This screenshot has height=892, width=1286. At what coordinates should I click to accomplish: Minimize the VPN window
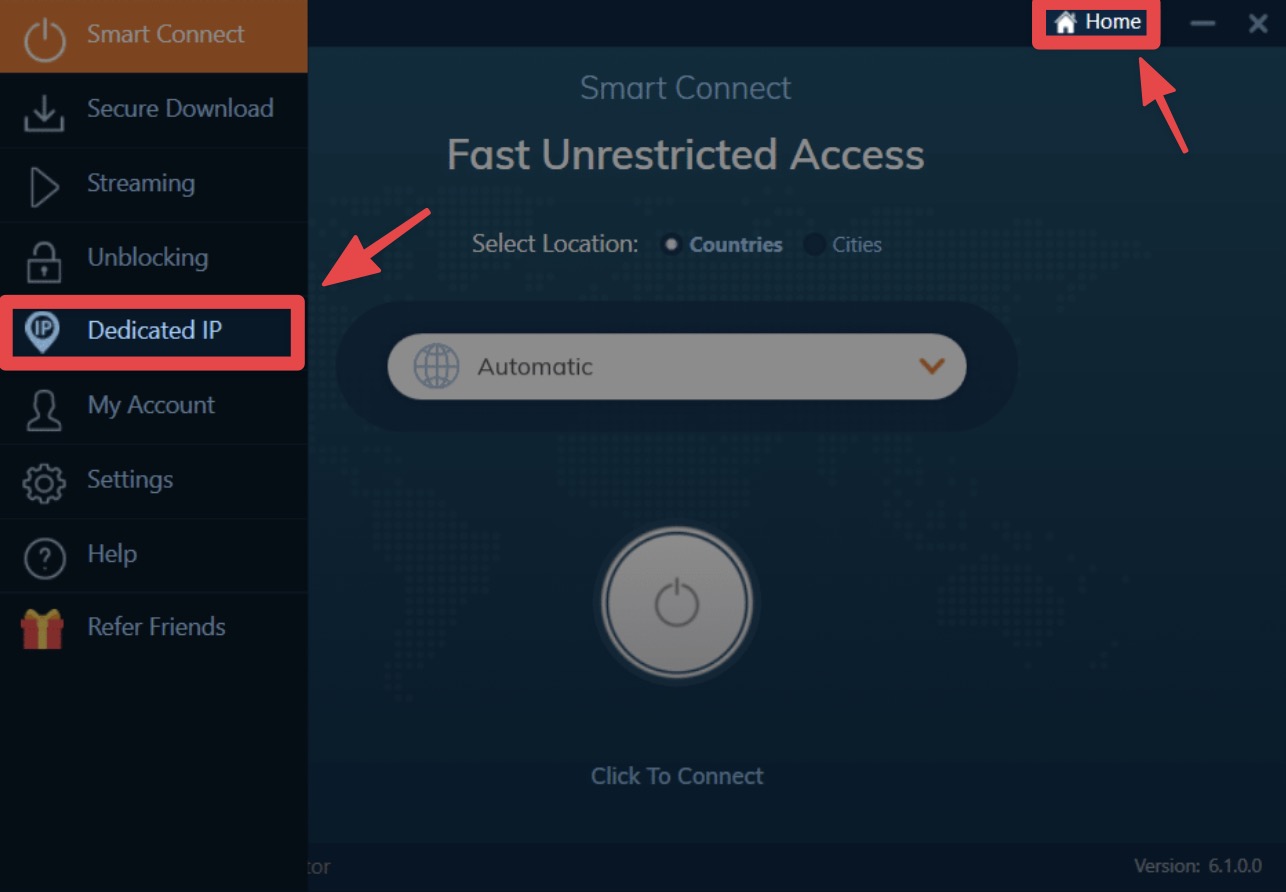coord(1203,23)
